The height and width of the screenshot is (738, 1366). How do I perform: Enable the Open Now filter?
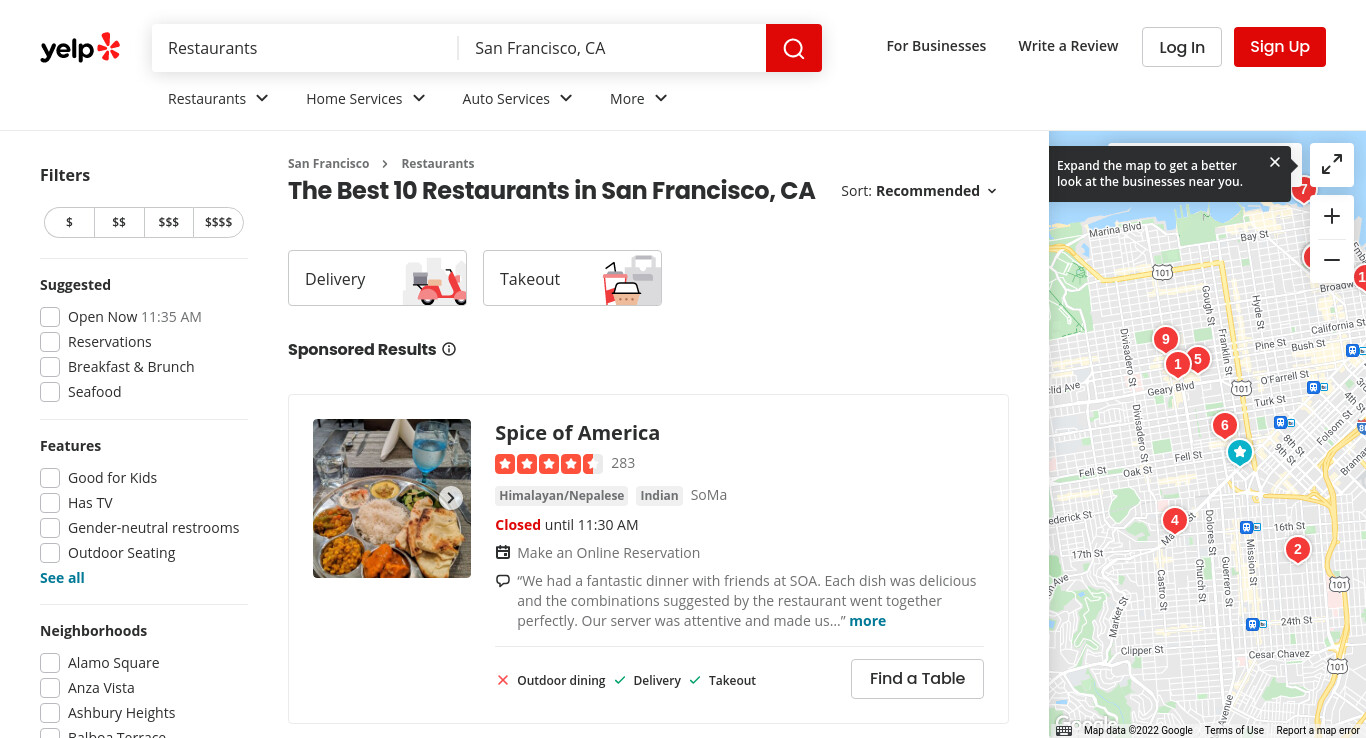[x=50, y=317]
